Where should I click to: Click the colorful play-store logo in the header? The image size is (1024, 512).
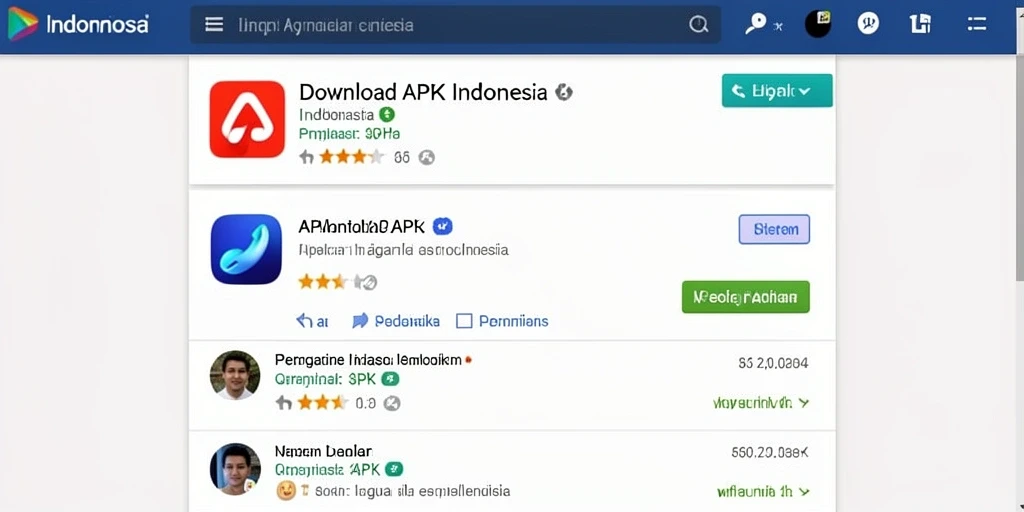[x=22, y=24]
